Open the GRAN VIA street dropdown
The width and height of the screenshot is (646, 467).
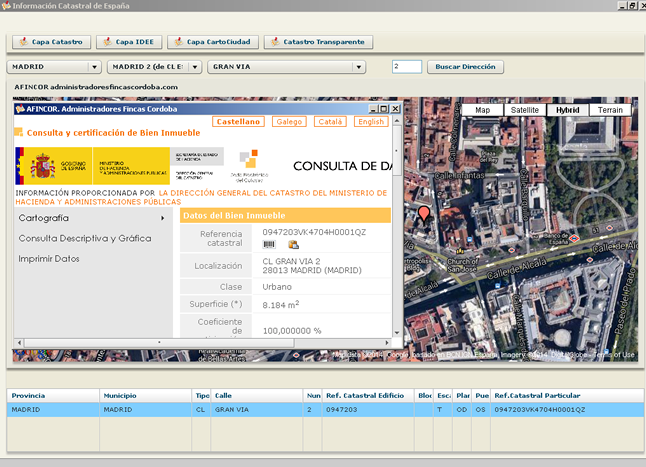pyautogui.click(x=287, y=67)
